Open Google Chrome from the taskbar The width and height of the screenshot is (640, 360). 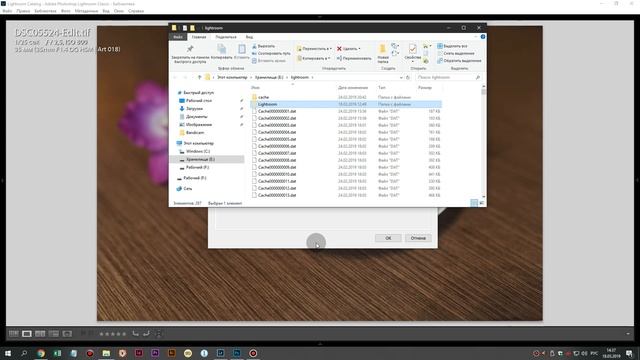coord(41,353)
